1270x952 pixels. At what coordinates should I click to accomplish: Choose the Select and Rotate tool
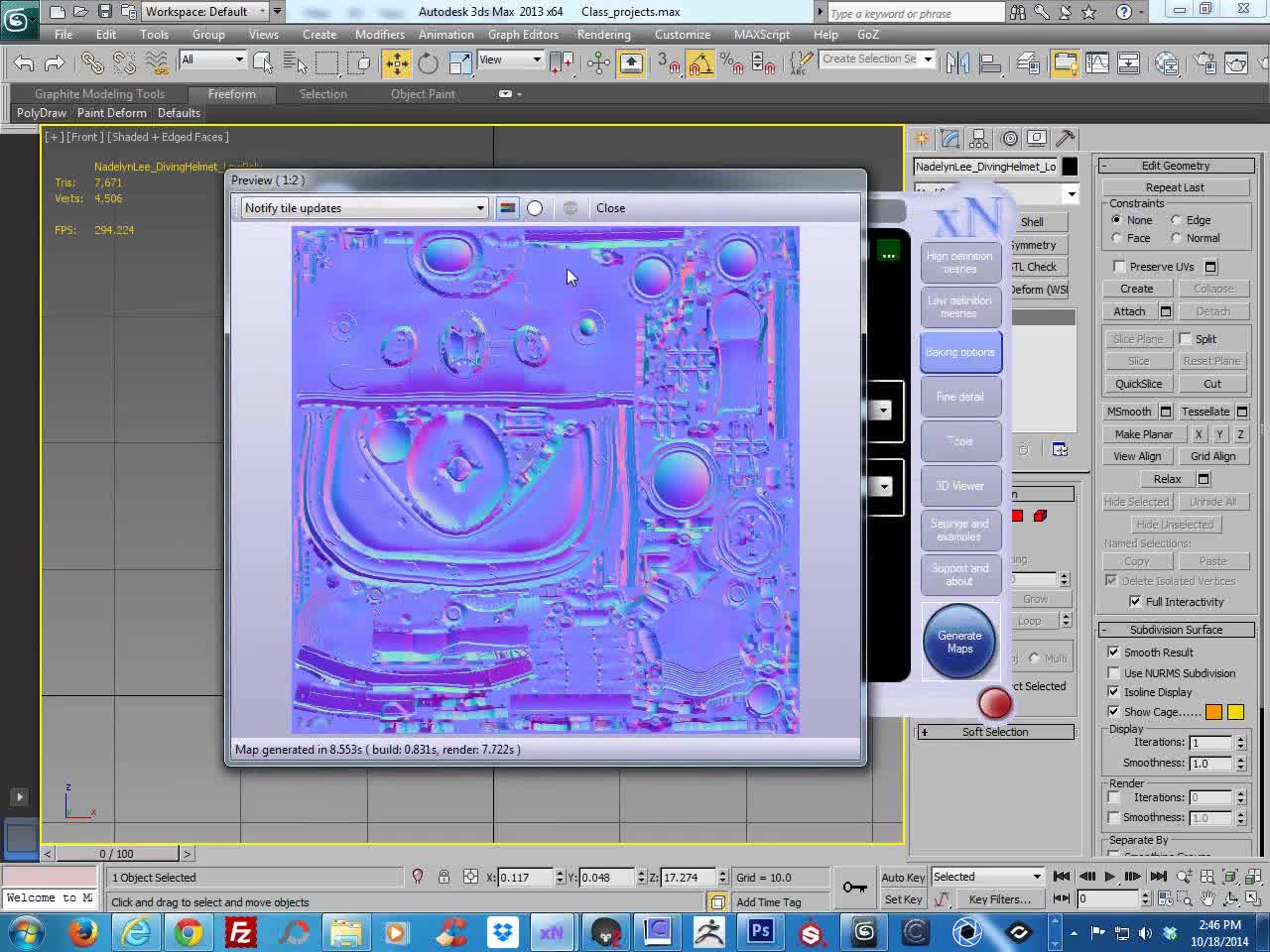[x=428, y=63]
